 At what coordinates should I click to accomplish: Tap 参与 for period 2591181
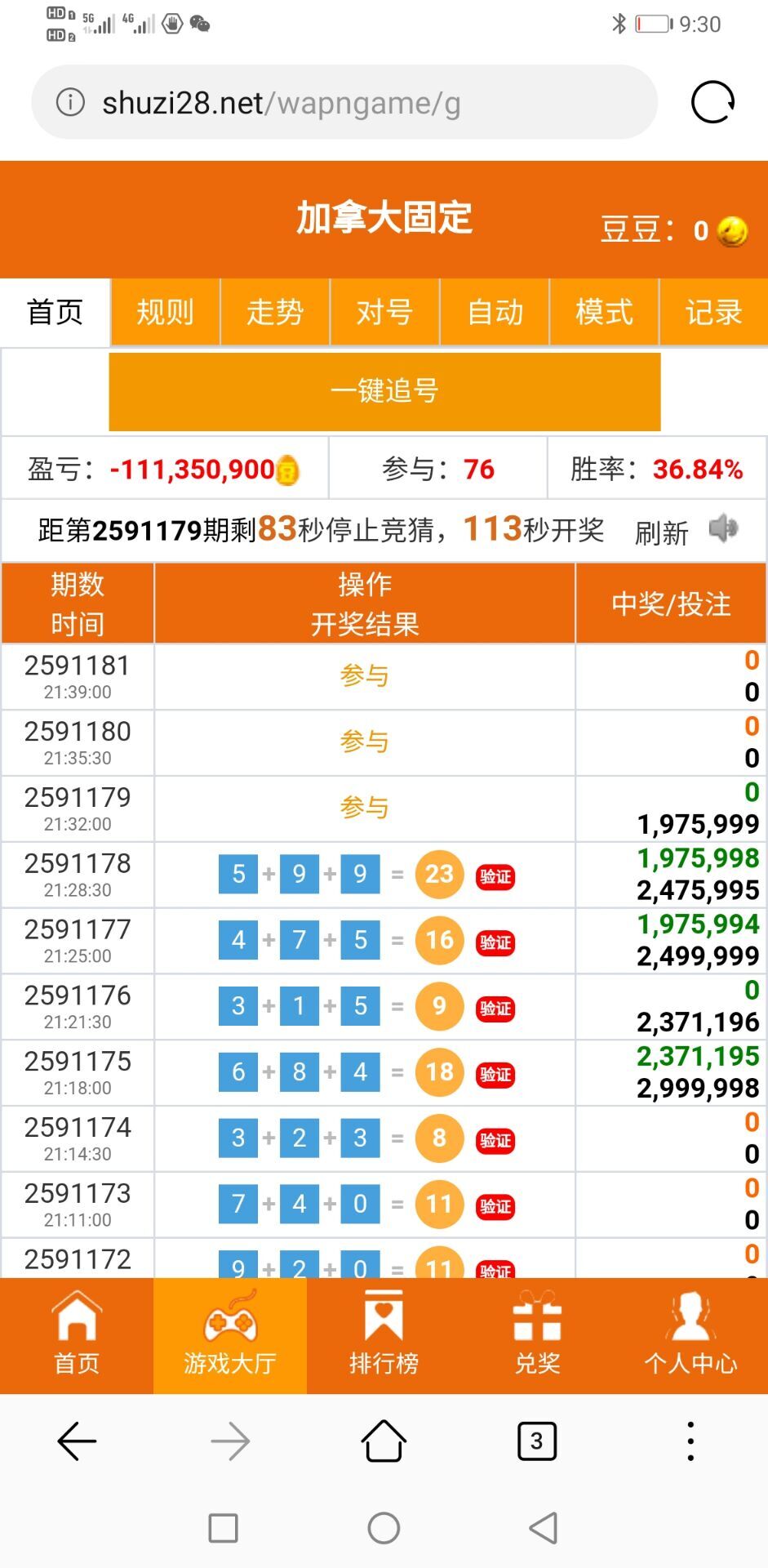pyautogui.click(x=365, y=676)
